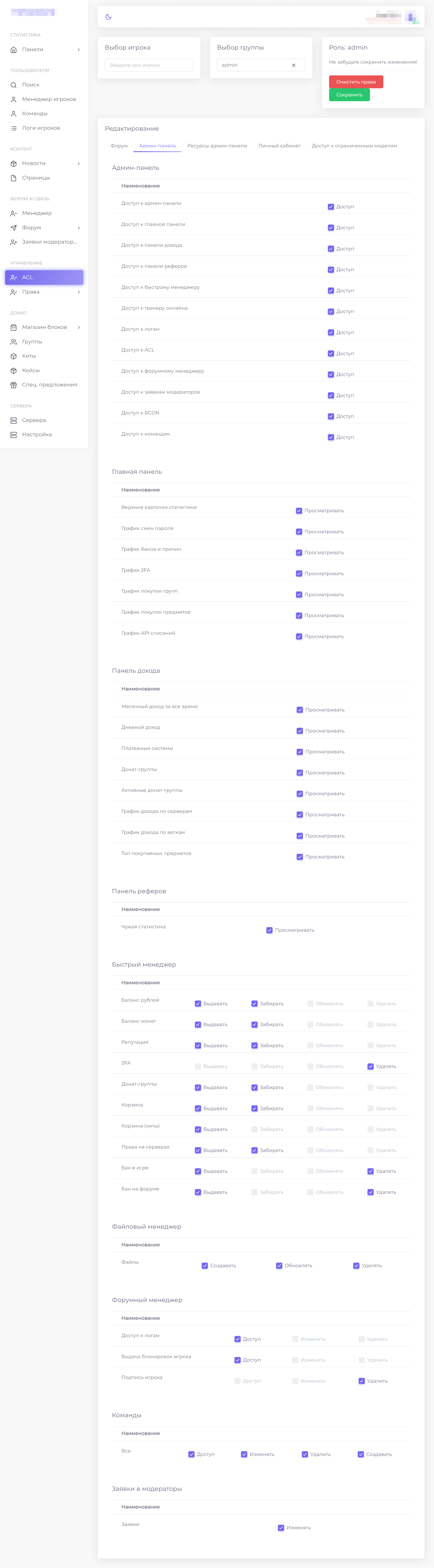Click the Новости box icon
The height and width of the screenshot is (1568, 434).
(x=13, y=164)
